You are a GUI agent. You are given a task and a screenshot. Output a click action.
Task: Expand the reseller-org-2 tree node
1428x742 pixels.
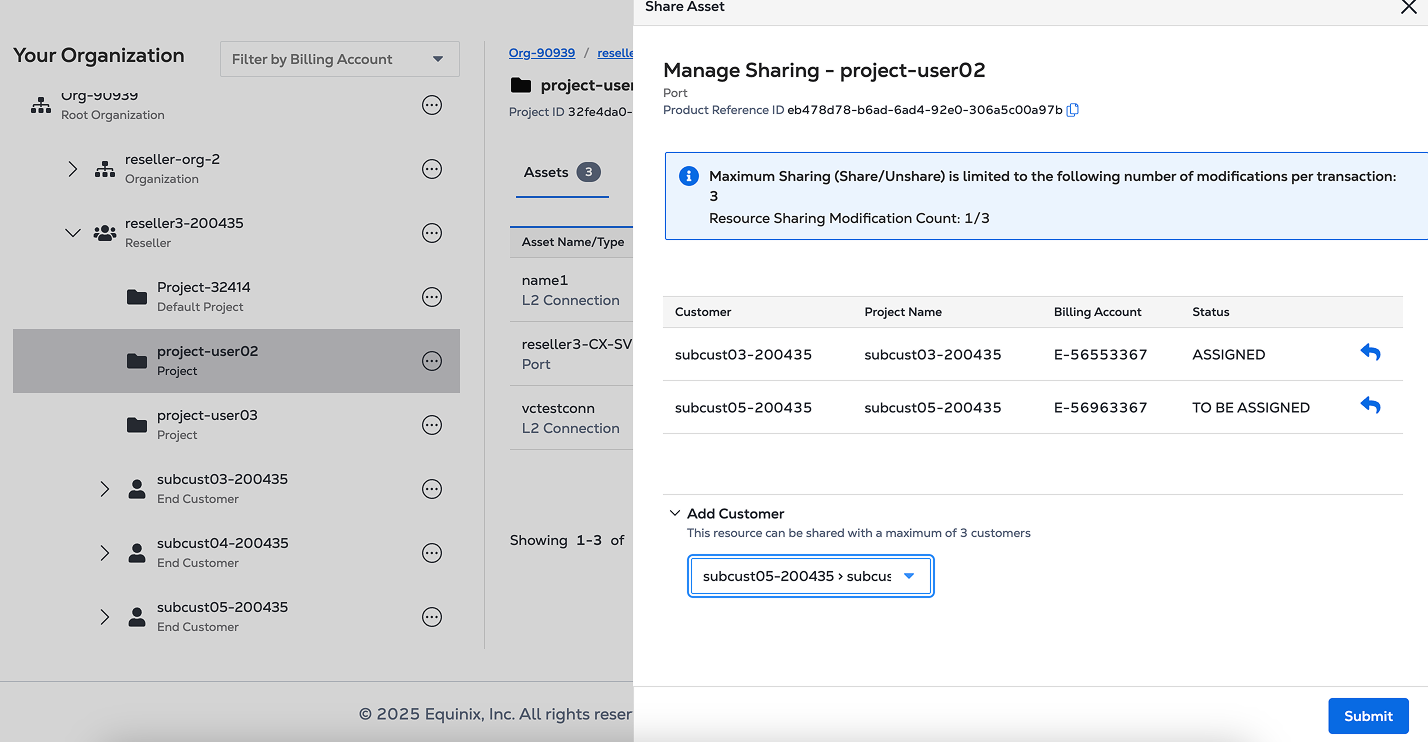(73, 169)
